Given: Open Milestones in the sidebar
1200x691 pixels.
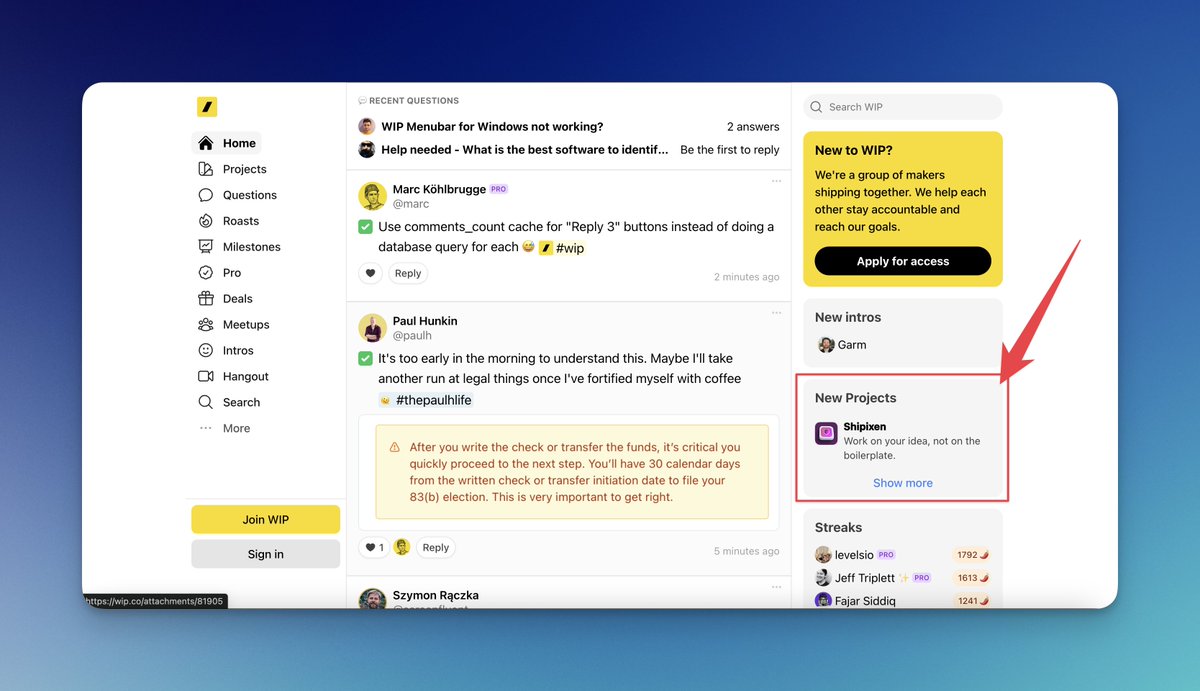Looking at the screenshot, I should [239, 247].
